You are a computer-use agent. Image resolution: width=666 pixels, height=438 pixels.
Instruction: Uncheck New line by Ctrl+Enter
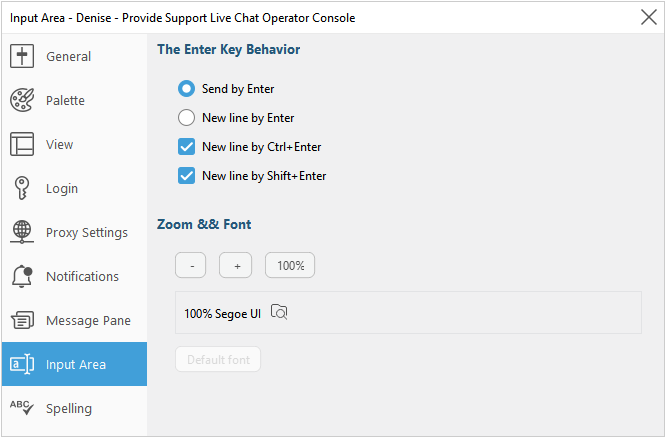click(x=186, y=147)
